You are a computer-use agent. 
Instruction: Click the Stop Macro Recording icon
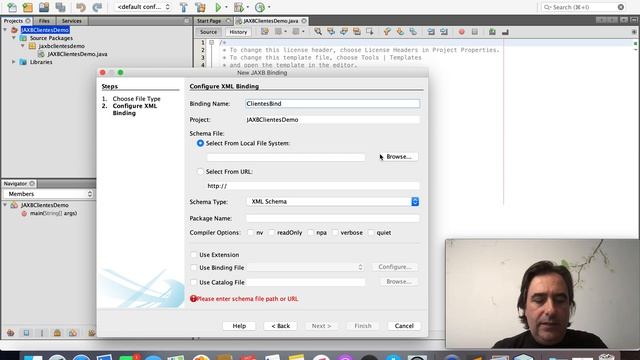coord(475,31)
